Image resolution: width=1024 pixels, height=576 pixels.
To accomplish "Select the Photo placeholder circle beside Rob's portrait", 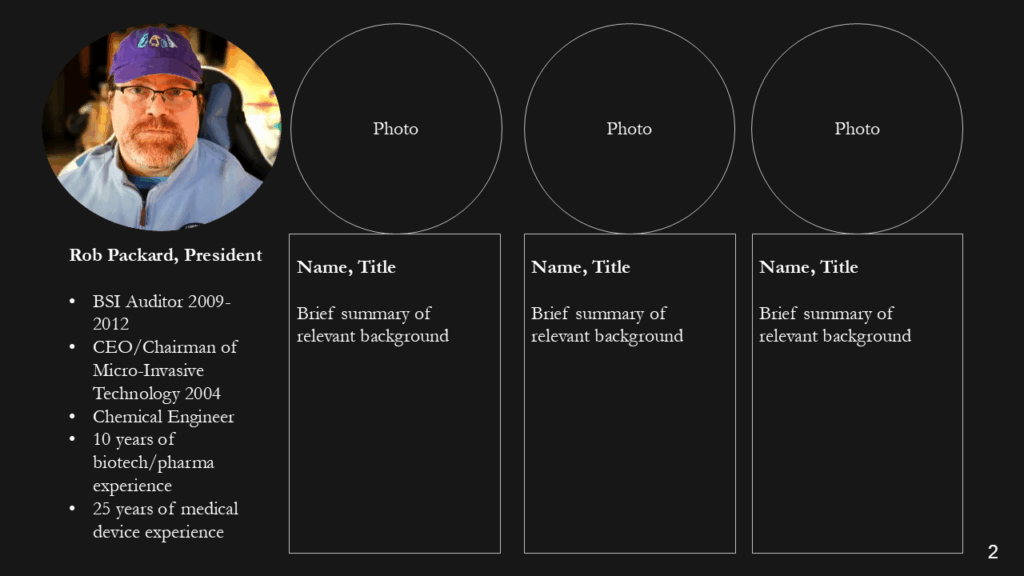I will 396,129.
